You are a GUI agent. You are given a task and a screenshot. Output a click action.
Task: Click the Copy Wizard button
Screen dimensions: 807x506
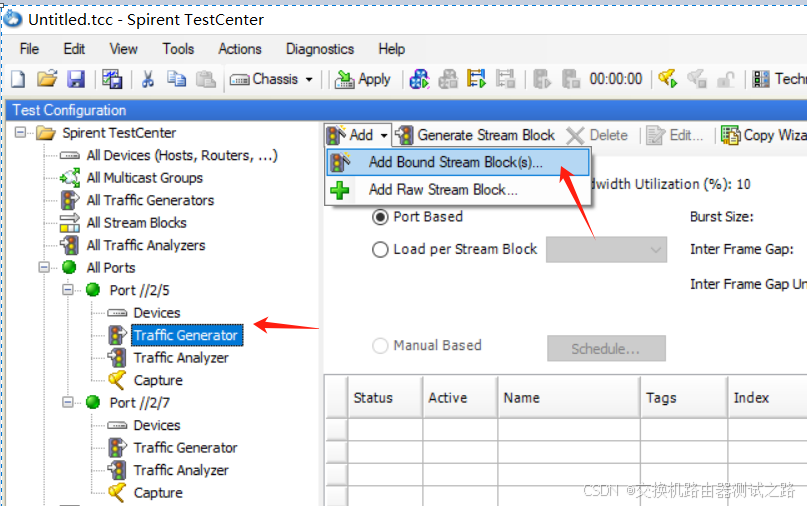[x=763, y=135]
